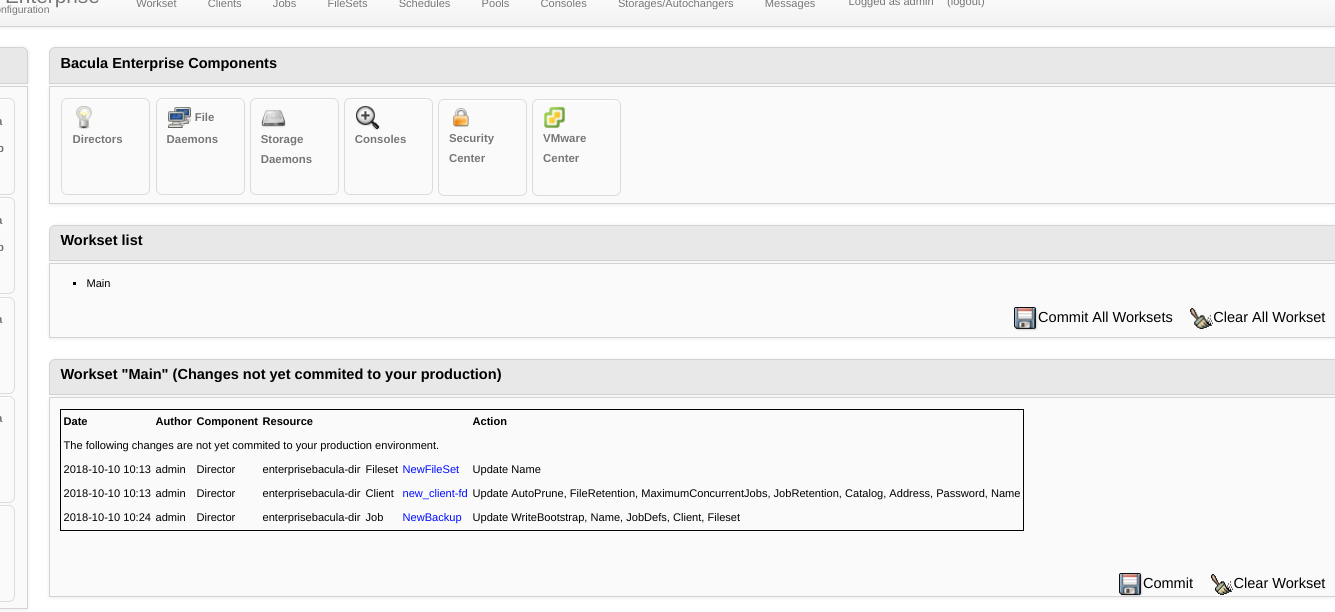Click Clear All Workset label
Viewport: 1335px width, 612px height.
point(1269,317)
